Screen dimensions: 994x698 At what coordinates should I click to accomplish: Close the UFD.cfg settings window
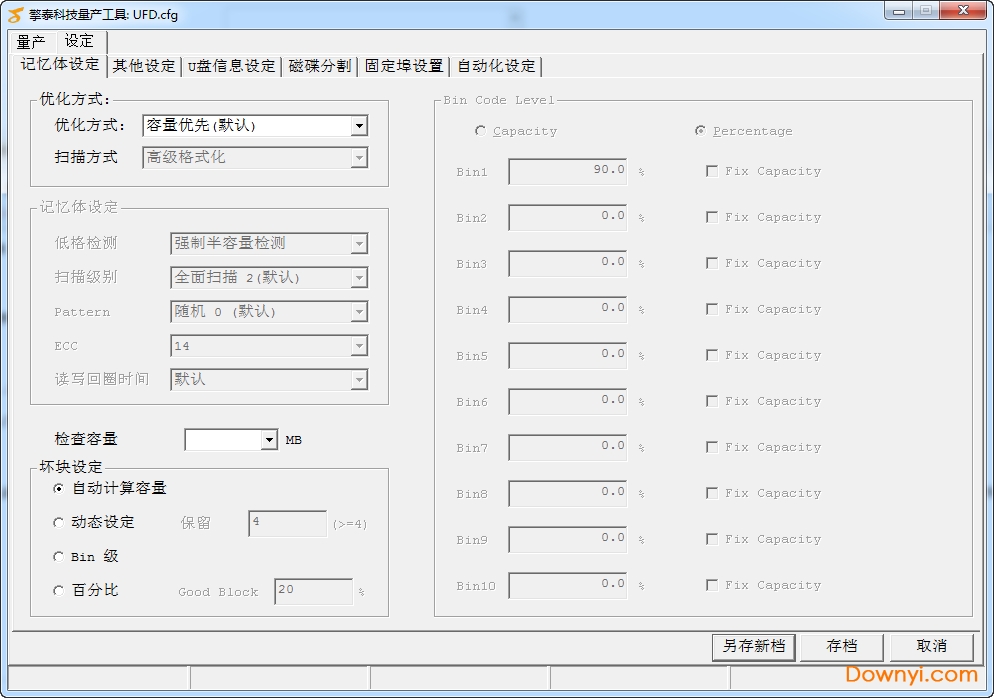click(x=962, y=10)
